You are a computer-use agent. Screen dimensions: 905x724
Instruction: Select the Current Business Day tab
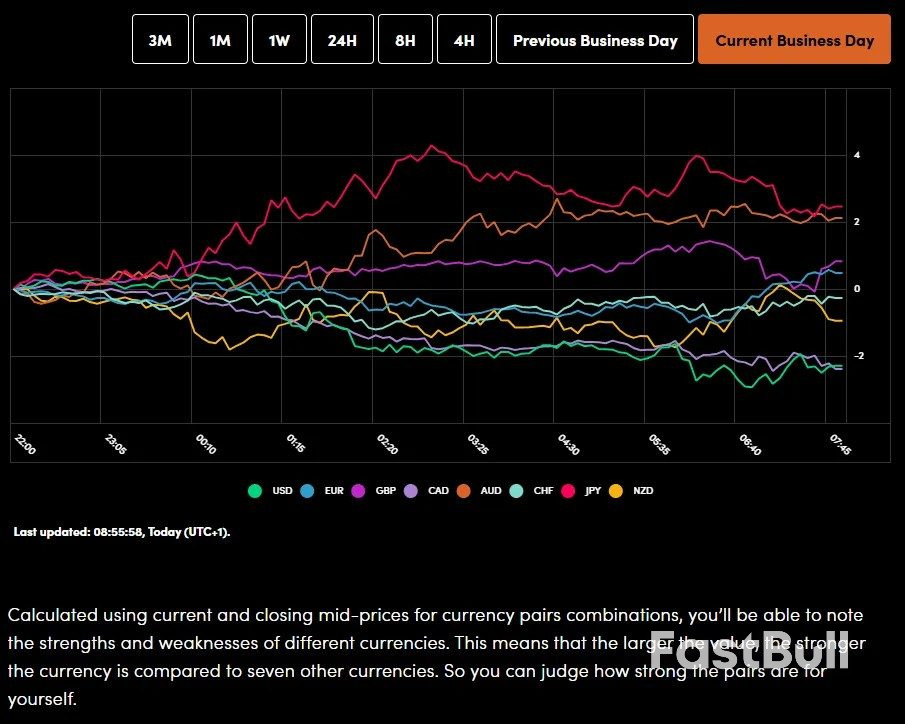[x=795, y=39]
